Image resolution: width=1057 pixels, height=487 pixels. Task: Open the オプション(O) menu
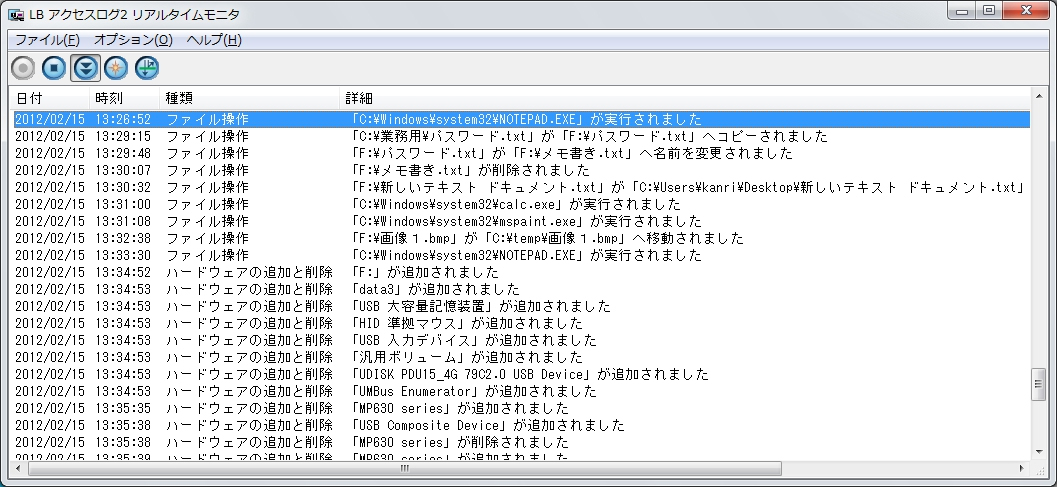click(133, 40)
